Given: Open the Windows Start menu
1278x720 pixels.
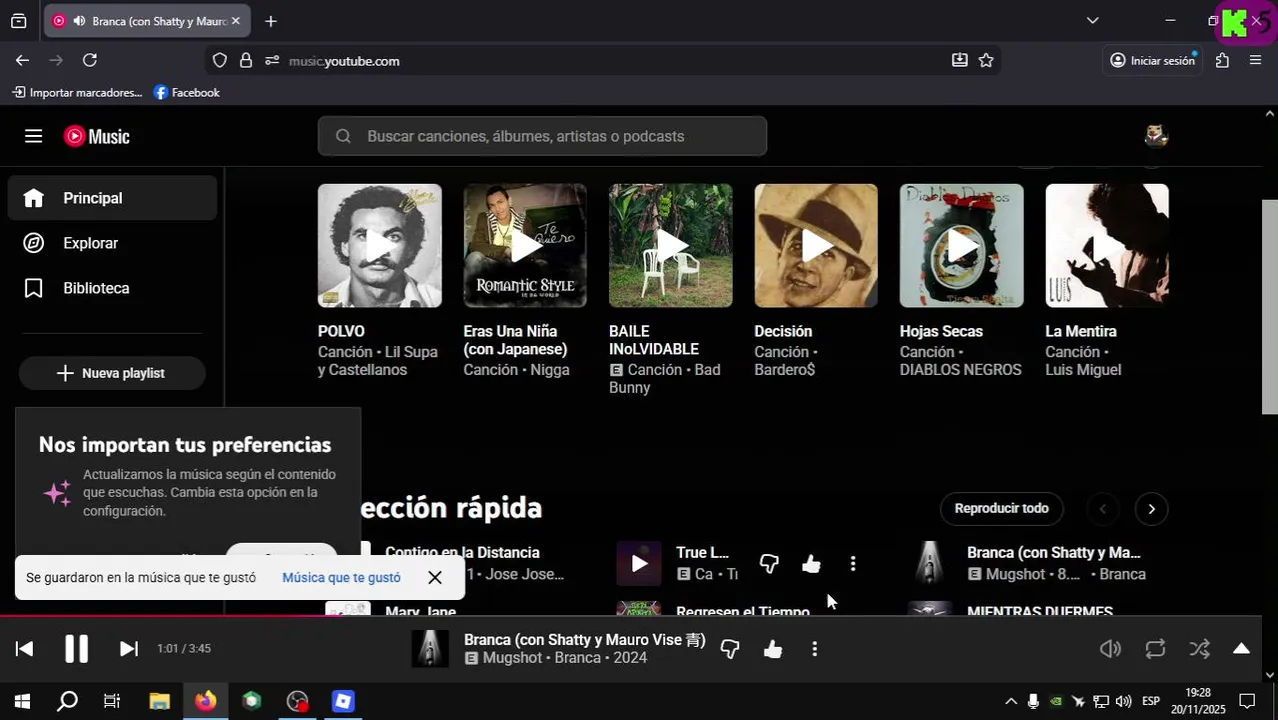Looking at the screenshot, I should pos(22,701).
